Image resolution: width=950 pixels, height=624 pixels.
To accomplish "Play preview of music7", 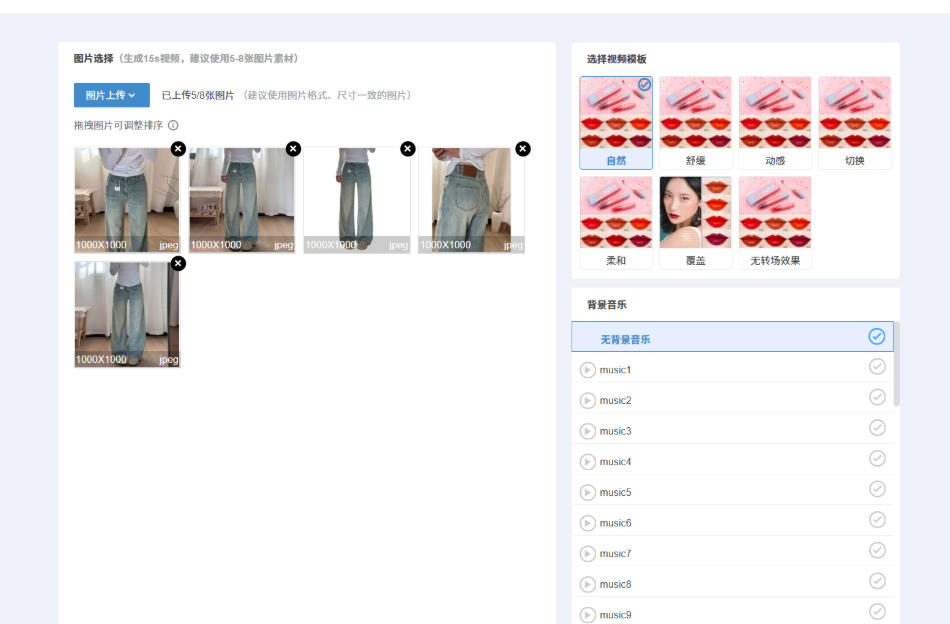I will 587,553.
